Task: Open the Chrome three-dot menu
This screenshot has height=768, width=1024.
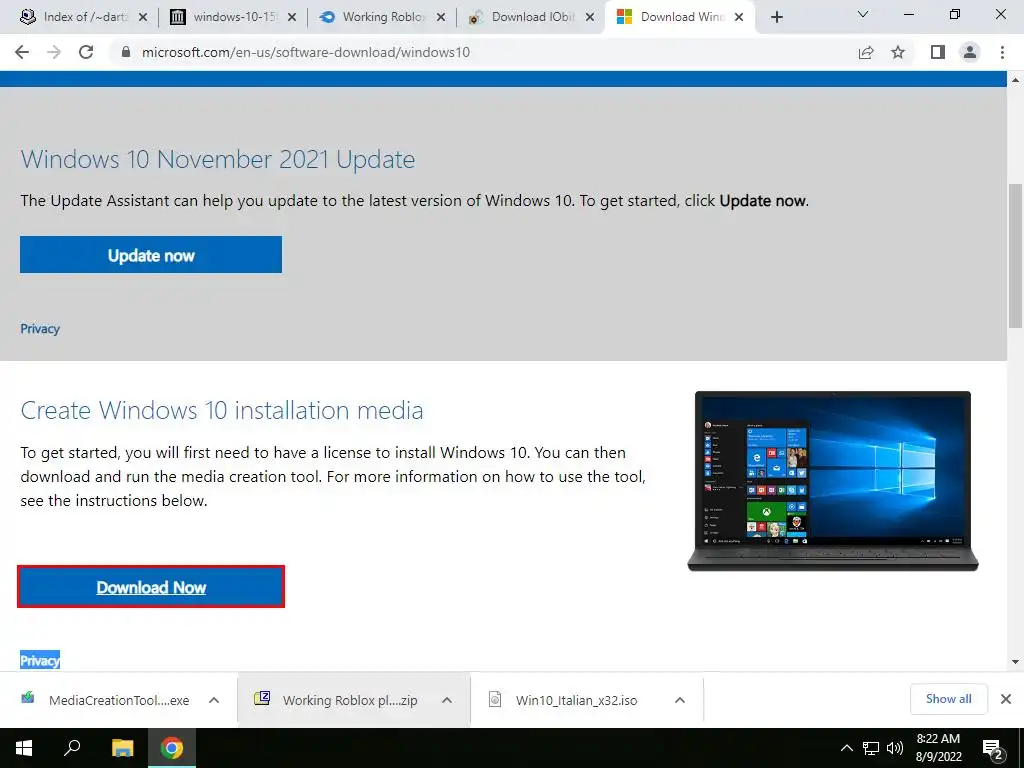Action: (1002, 52)
